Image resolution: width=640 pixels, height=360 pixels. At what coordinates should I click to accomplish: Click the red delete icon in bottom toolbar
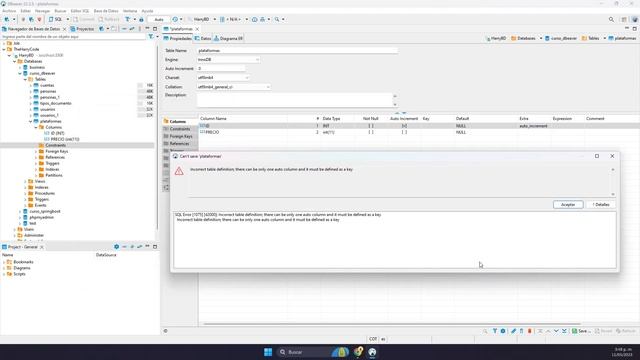pyautogui.click(x=529, y=331)
